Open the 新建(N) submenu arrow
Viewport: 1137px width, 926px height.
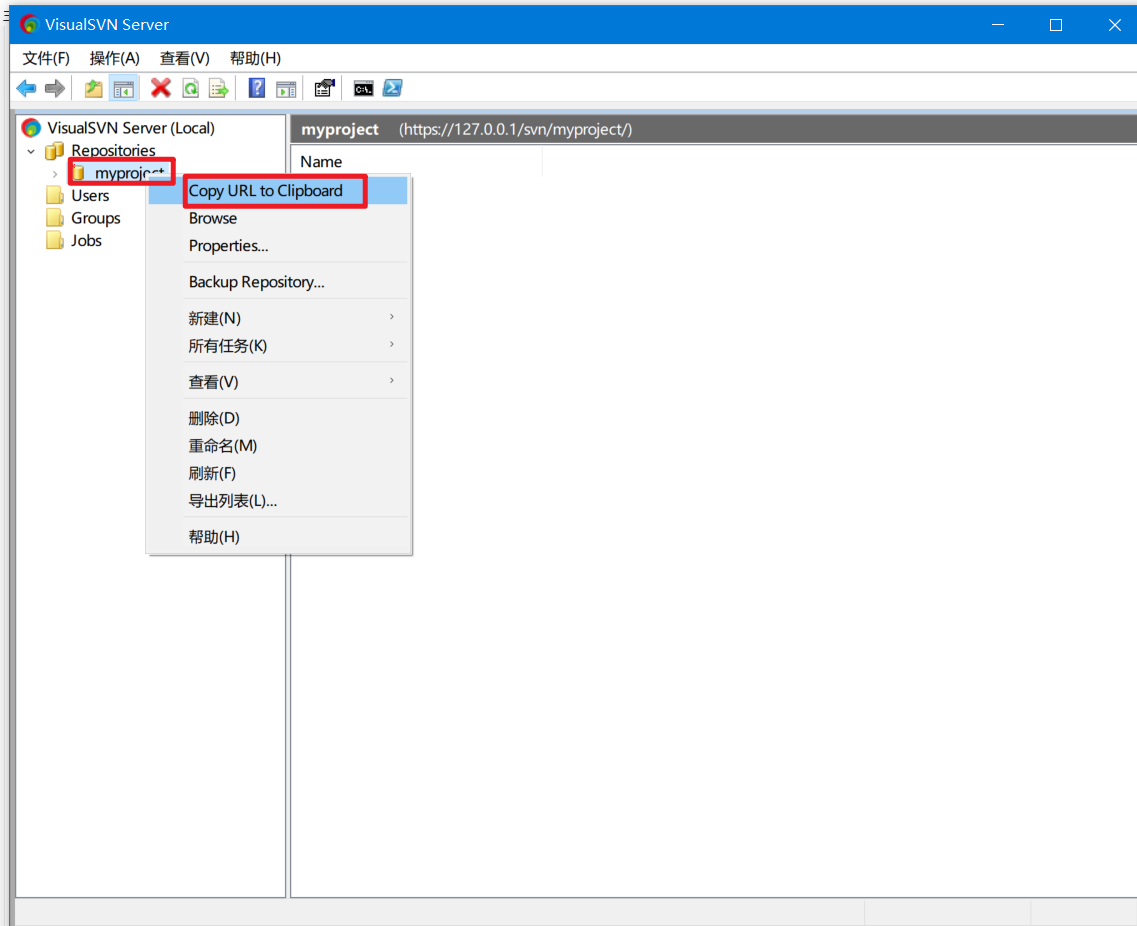392,317
